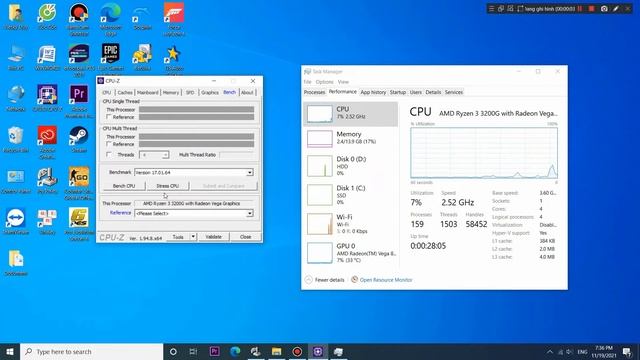Image resolution: width=640 pixels, height=360 pixels.
Task: Open Cortana circle on the taskbar
Action: click(x=173, y=351)
